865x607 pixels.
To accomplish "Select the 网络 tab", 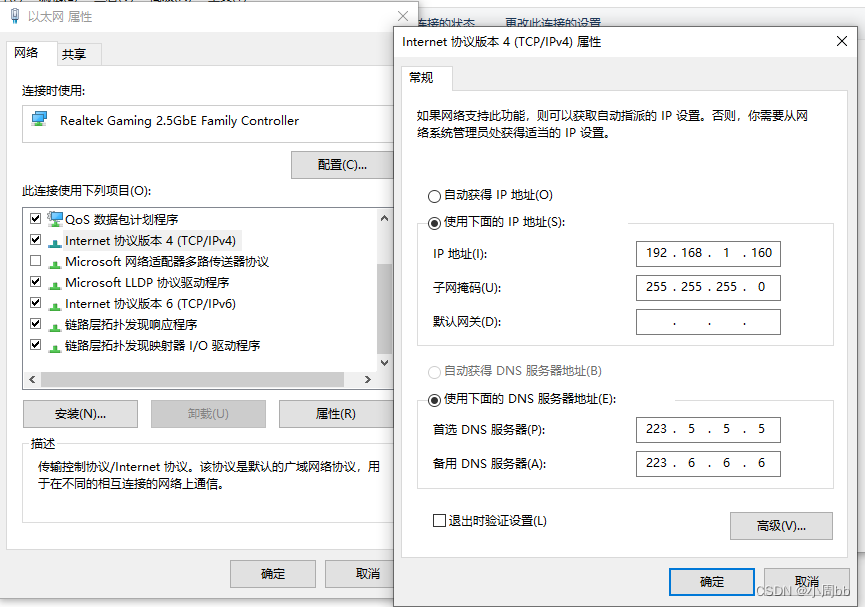I will pos(29,54).
